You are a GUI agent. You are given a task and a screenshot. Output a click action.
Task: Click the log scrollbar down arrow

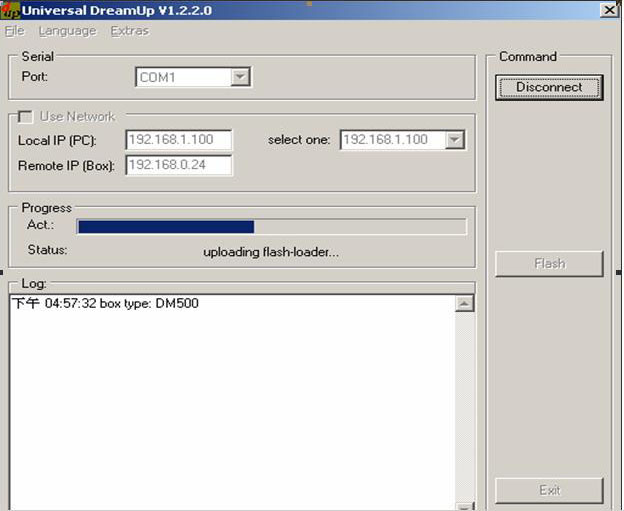[x=464, y=507]
